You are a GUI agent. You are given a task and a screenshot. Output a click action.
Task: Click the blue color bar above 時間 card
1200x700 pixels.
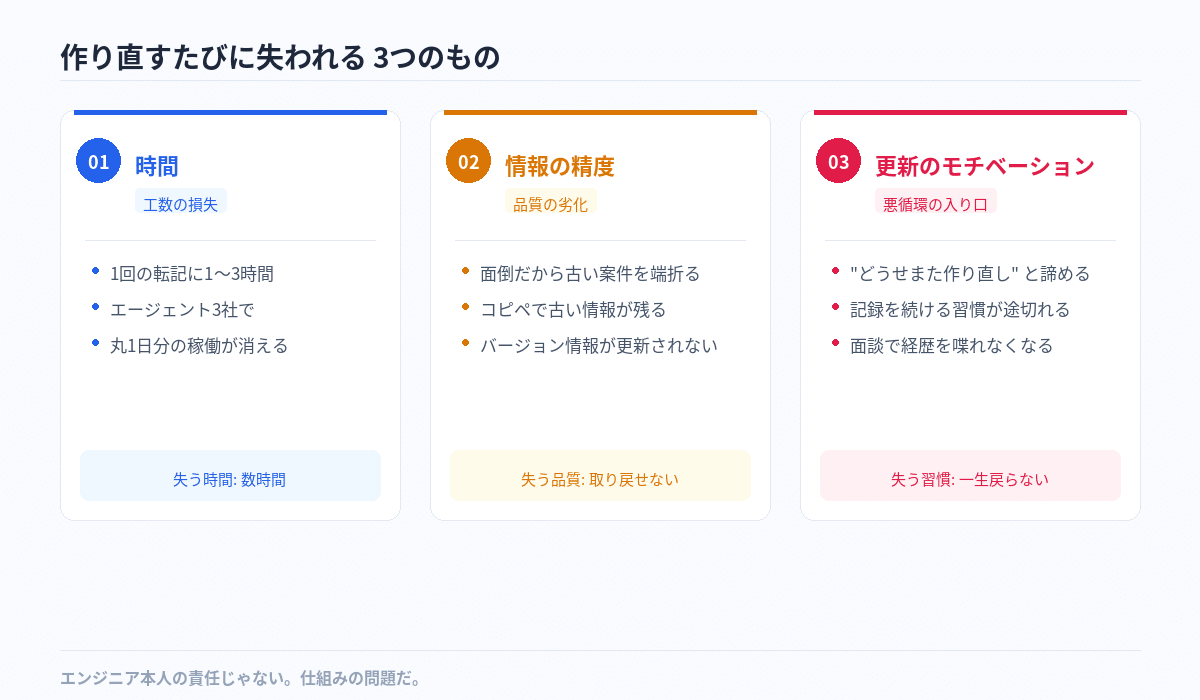[230, 112]
